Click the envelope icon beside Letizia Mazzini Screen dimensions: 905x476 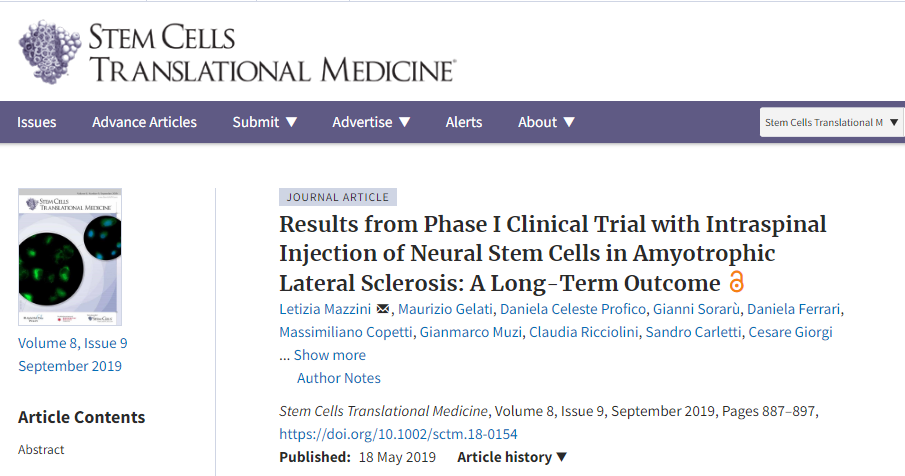(383, 308)
